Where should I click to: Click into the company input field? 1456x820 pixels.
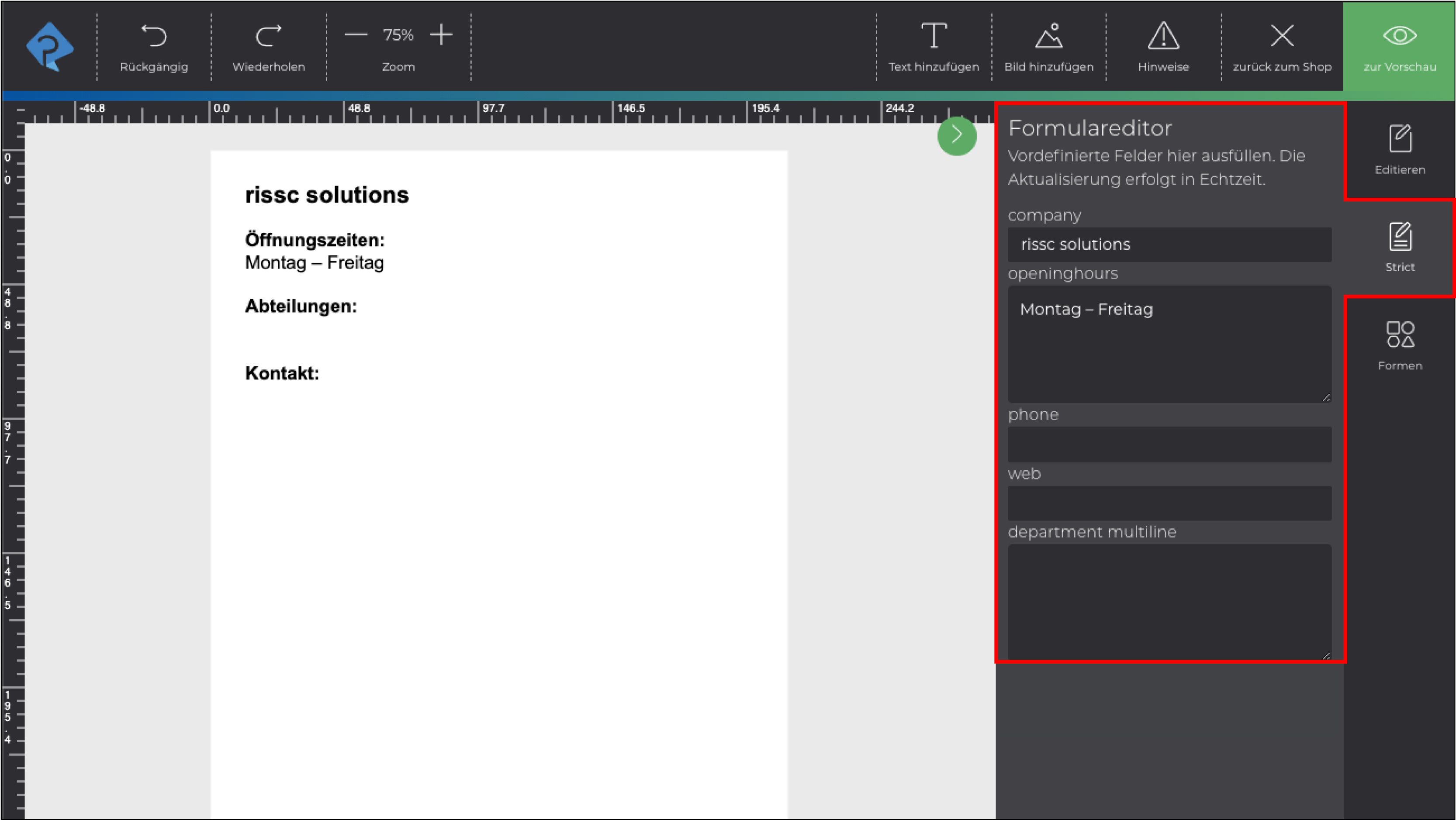point(1169,245)
